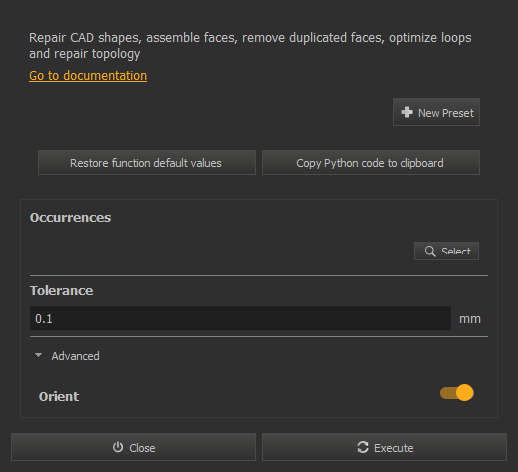Open the Go to documentation link
Screen dimensions: 518x472
(88, 76)
